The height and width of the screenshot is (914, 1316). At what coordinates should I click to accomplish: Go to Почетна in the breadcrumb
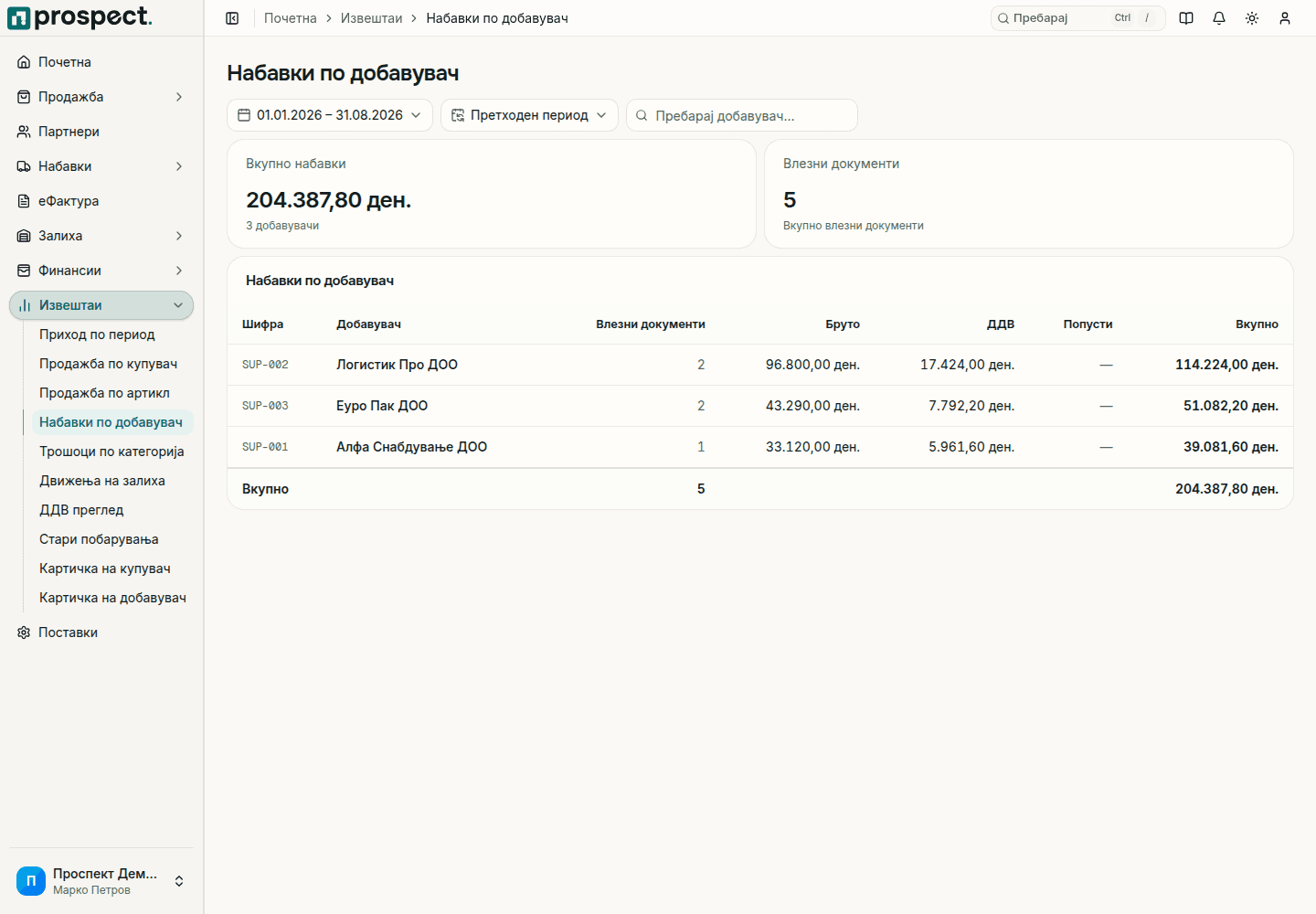[x=291, y=18]
